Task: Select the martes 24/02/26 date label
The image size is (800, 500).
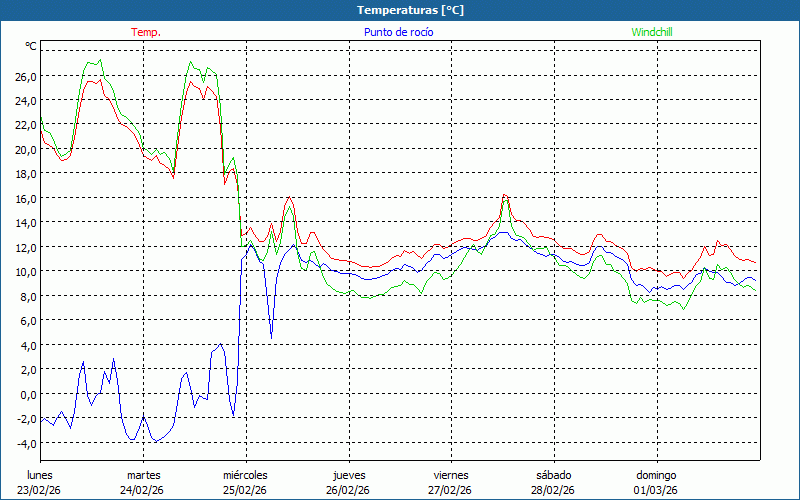Action: (x=144, y=482)
